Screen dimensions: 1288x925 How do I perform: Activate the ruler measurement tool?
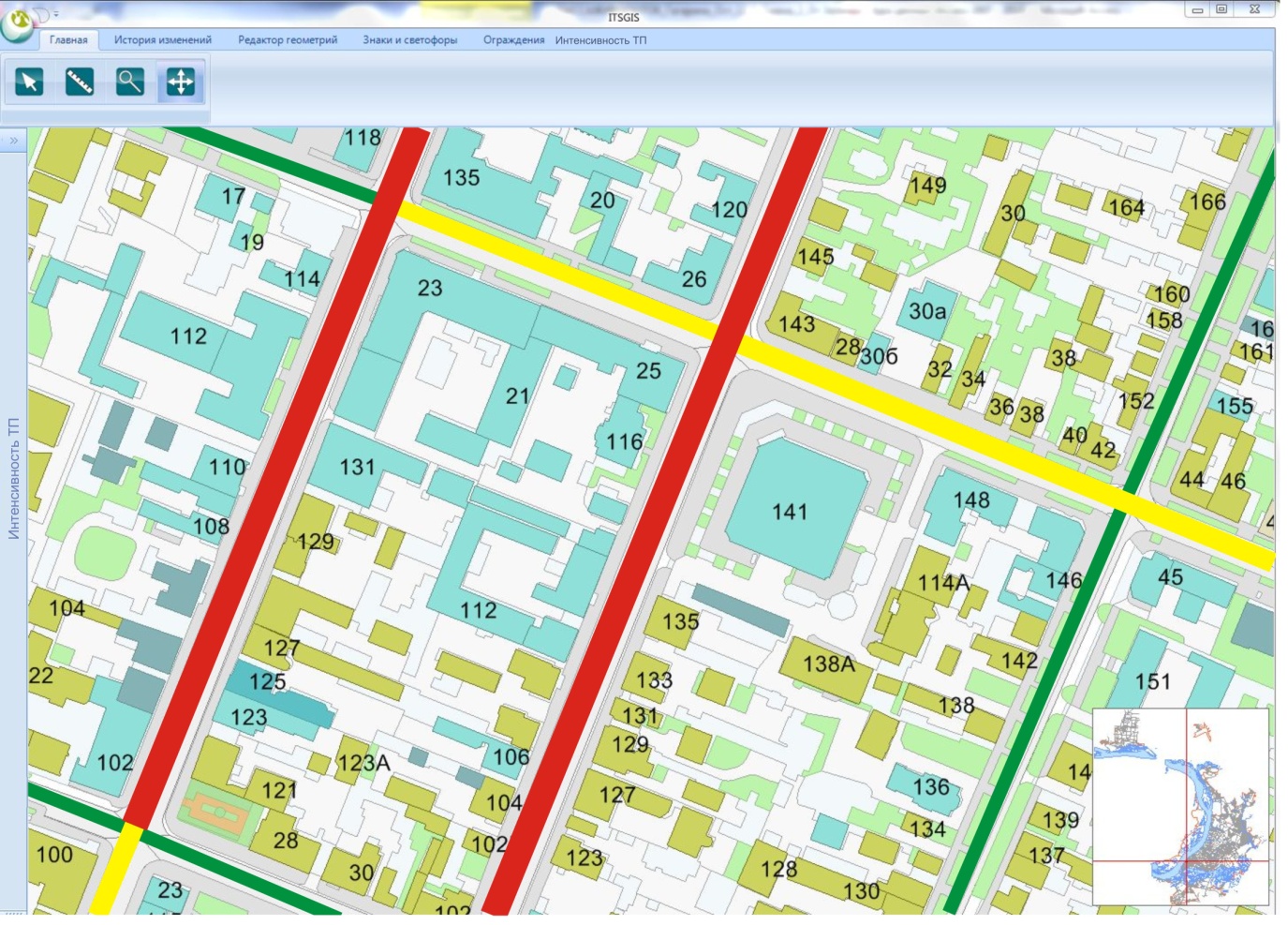(80, 82)
